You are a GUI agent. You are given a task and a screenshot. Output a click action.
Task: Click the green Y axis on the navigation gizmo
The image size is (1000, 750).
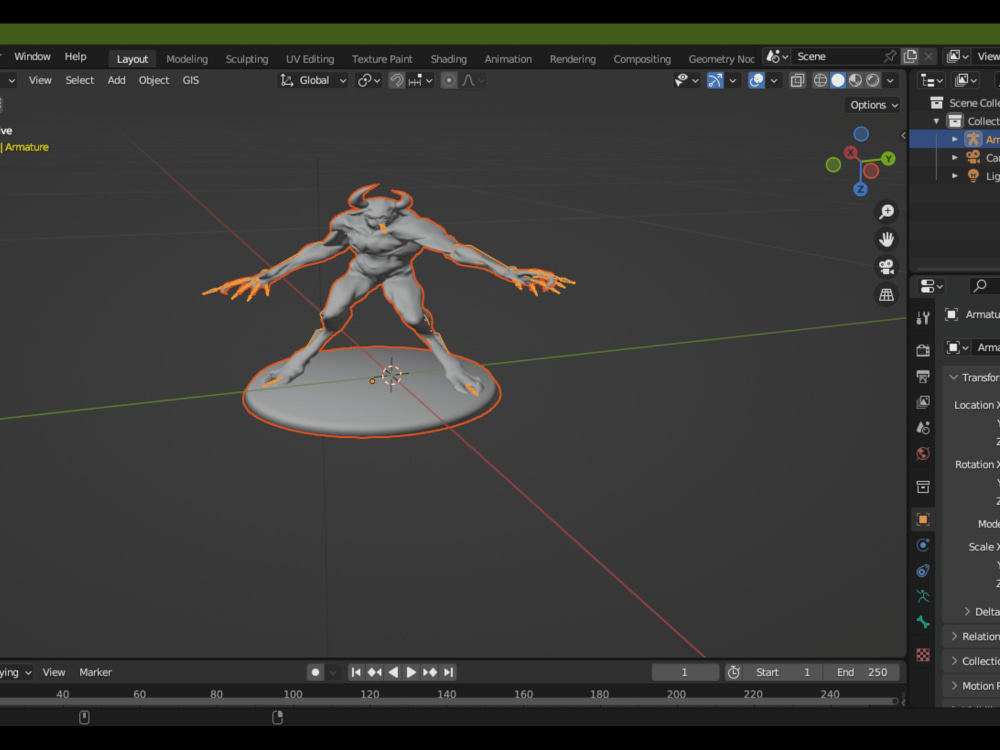(888, 159)
